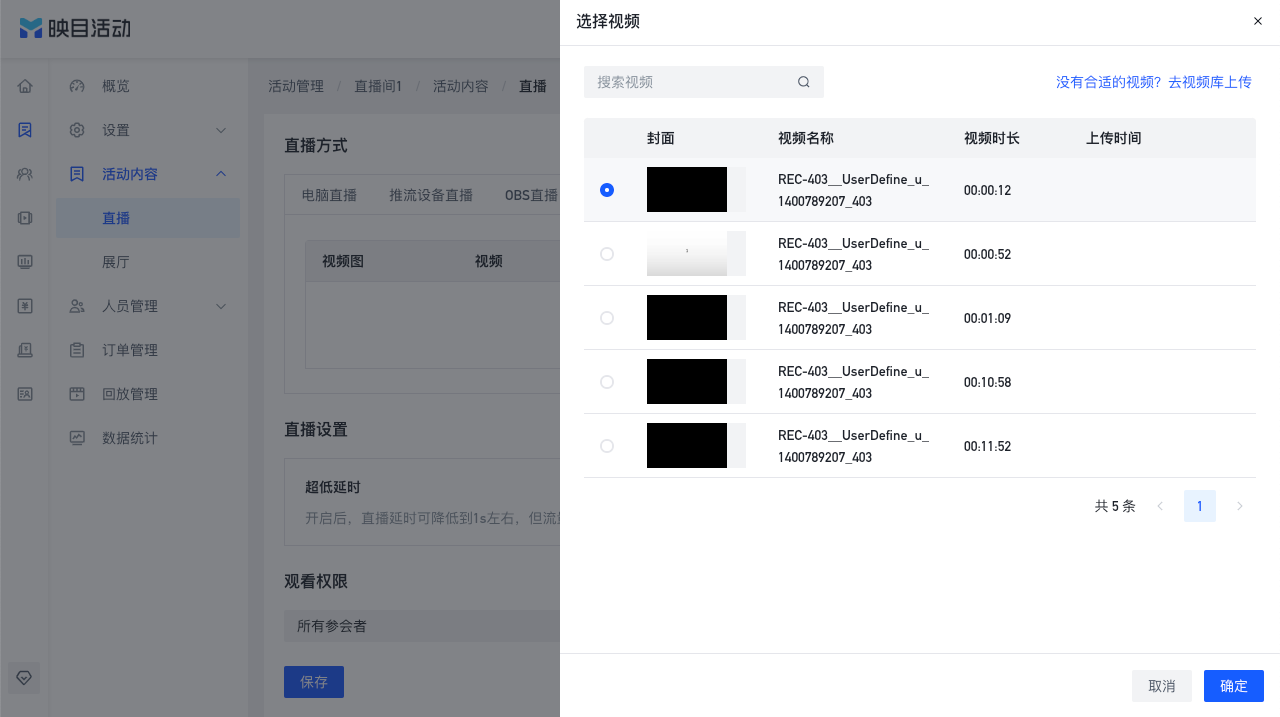Click the 订单管理 clipboard icon

click(77, 350)
